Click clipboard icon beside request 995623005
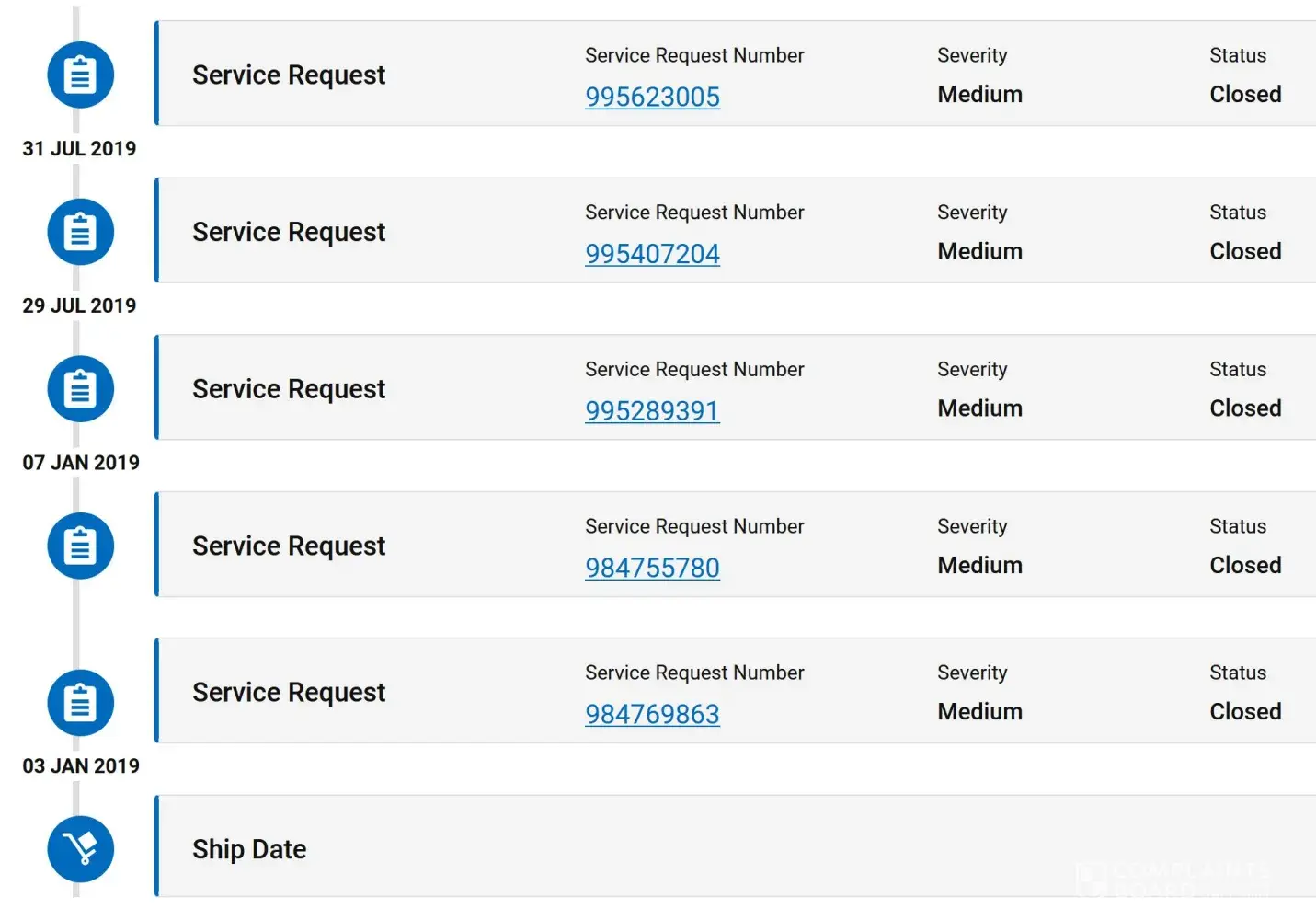This screenshot has width=1316, height=920. (81, 75)
